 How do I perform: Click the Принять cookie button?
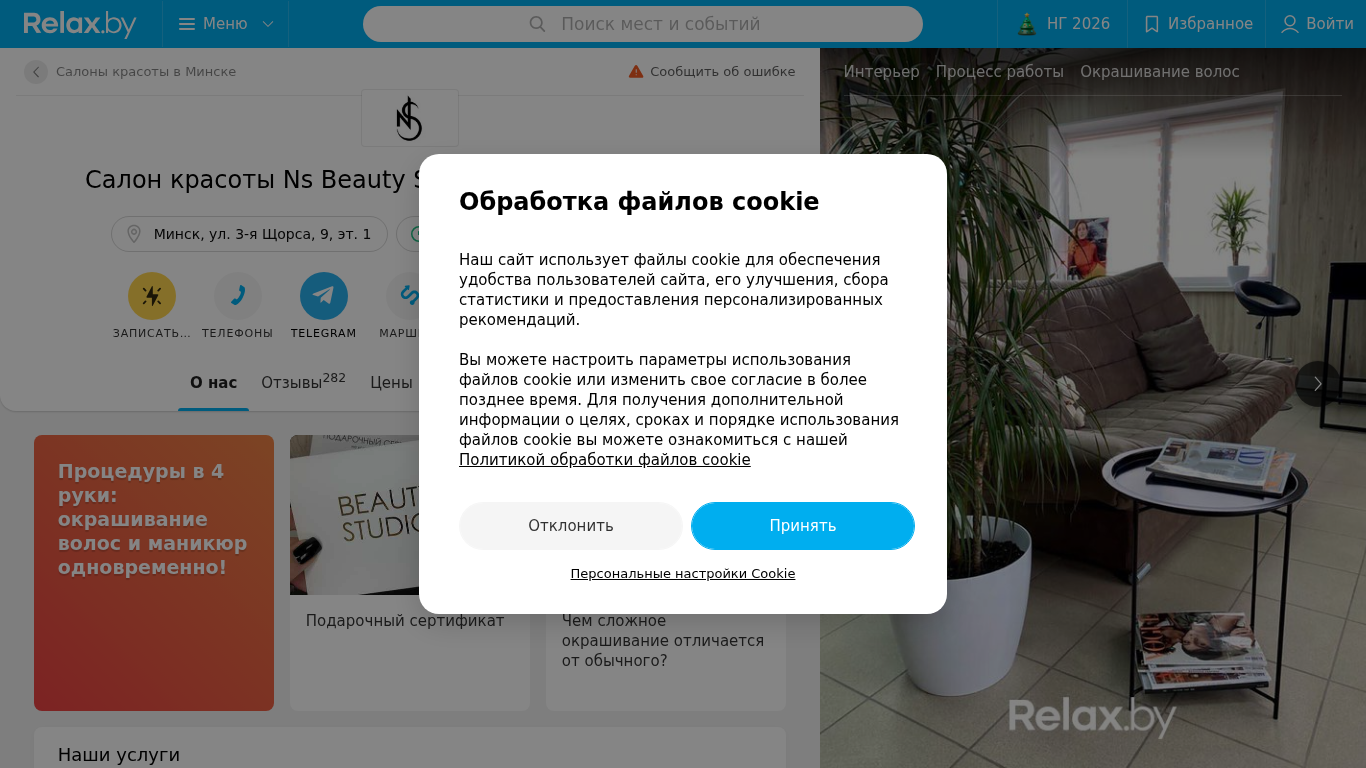(803, 526)
